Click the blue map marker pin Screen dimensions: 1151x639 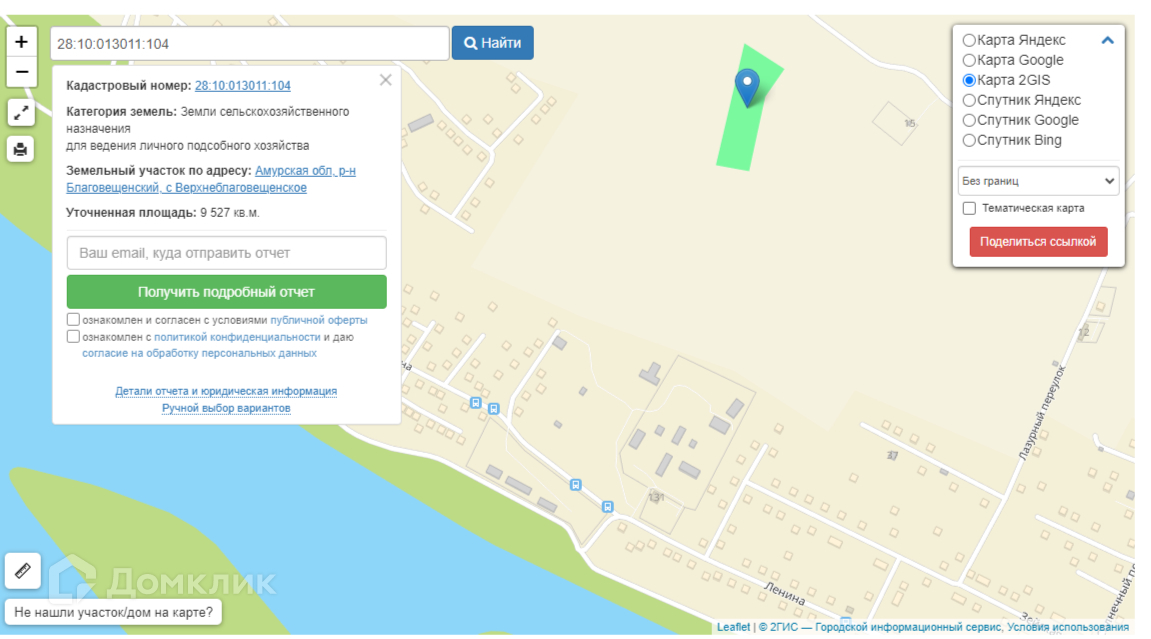pos(747,87)
